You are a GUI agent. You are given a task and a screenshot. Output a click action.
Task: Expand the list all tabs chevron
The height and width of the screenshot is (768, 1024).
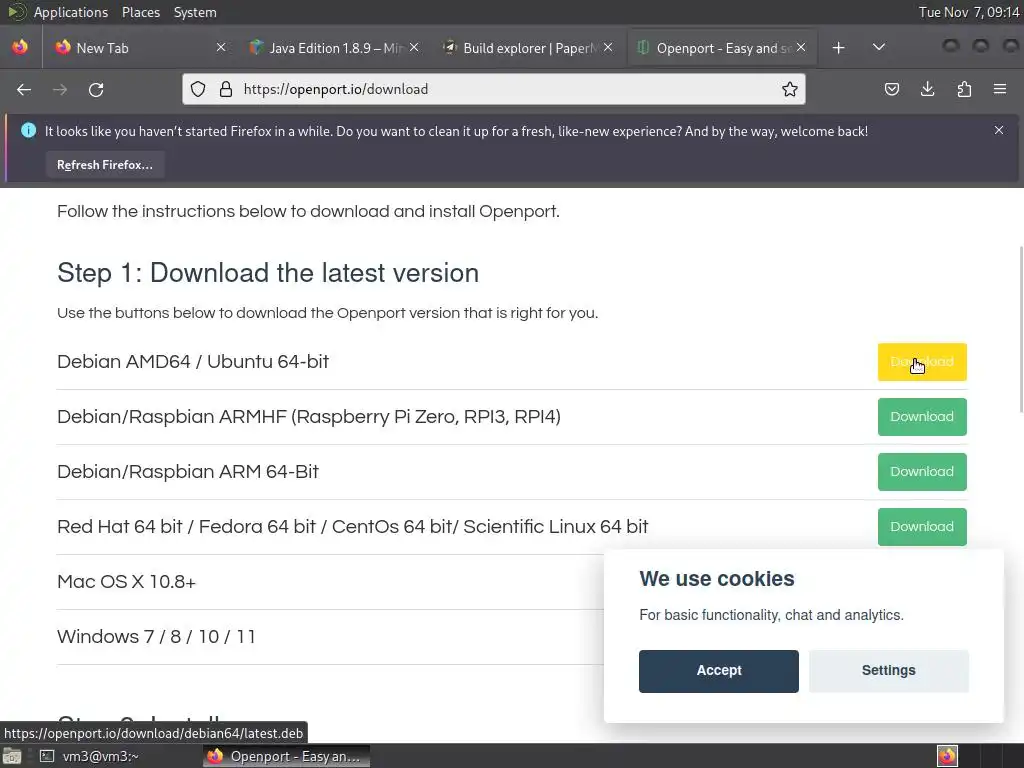[879, 47]
